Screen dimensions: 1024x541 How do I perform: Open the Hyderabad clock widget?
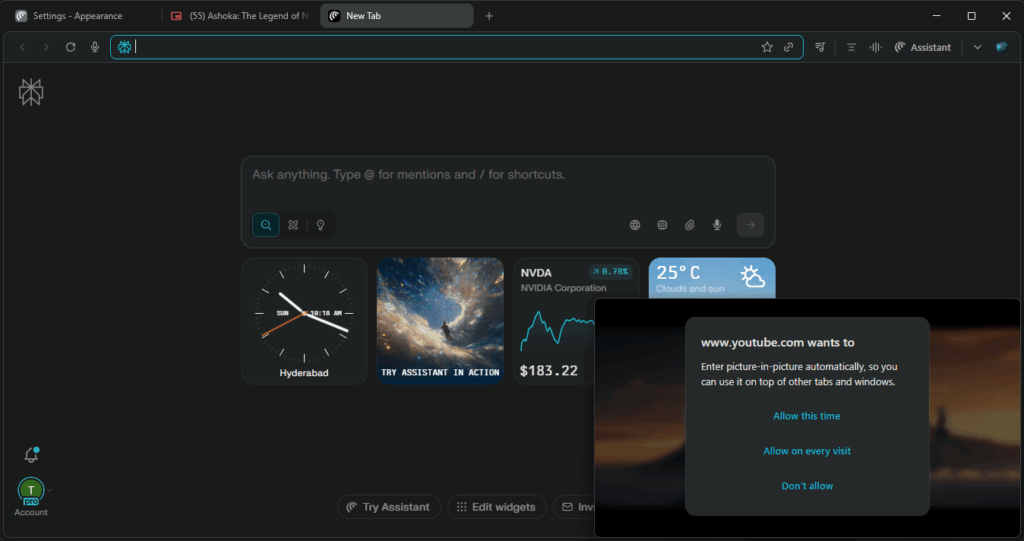[304, 321]
